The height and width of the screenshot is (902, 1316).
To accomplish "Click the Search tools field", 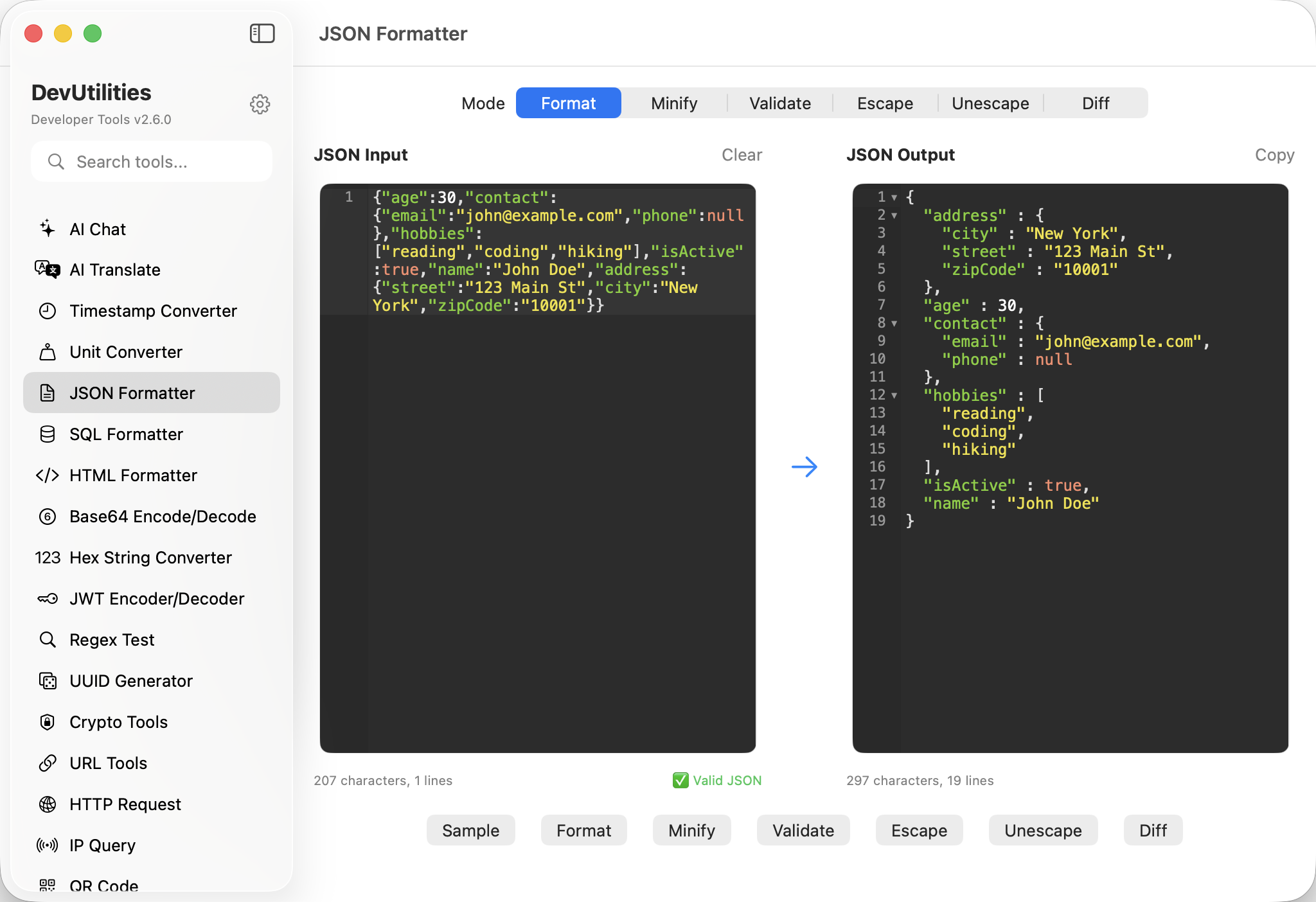I will click(x=152, y=162).
